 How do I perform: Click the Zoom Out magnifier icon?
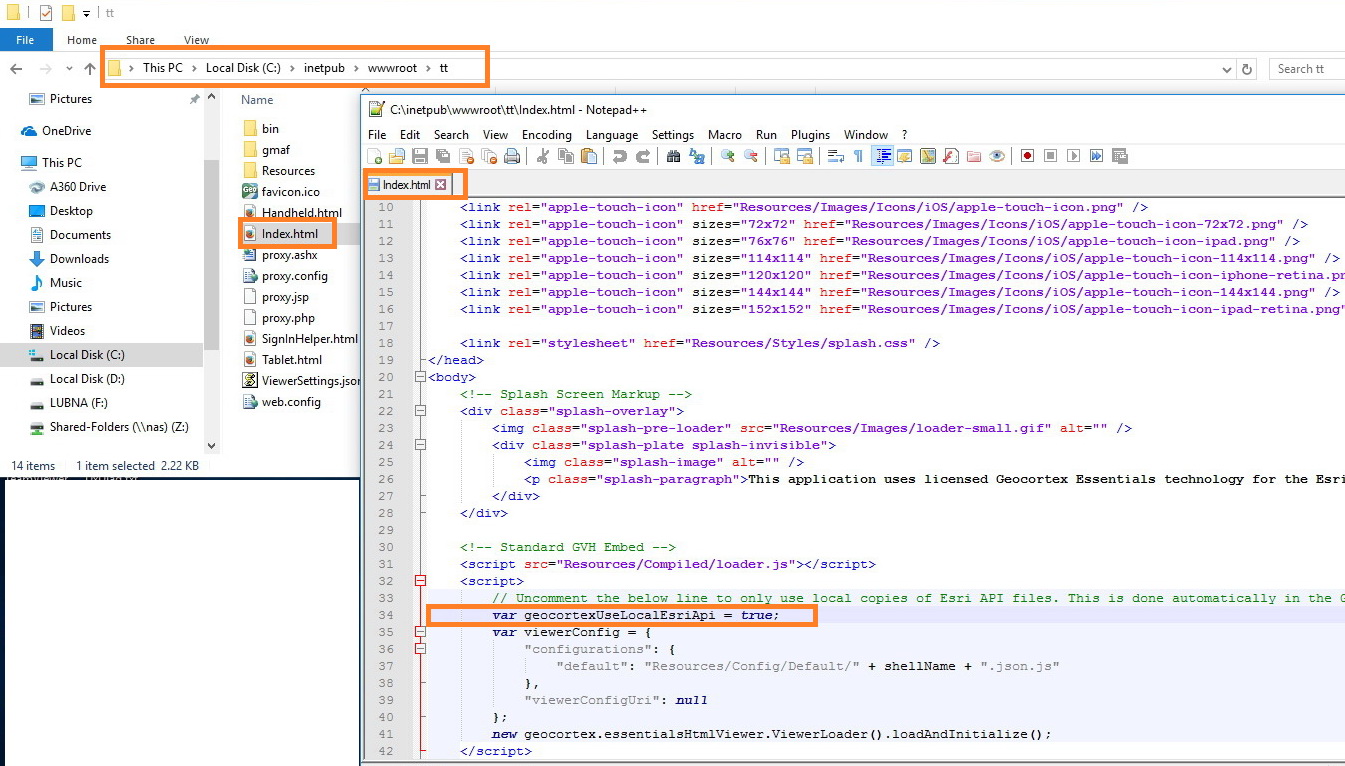click(x=750, y=156)
